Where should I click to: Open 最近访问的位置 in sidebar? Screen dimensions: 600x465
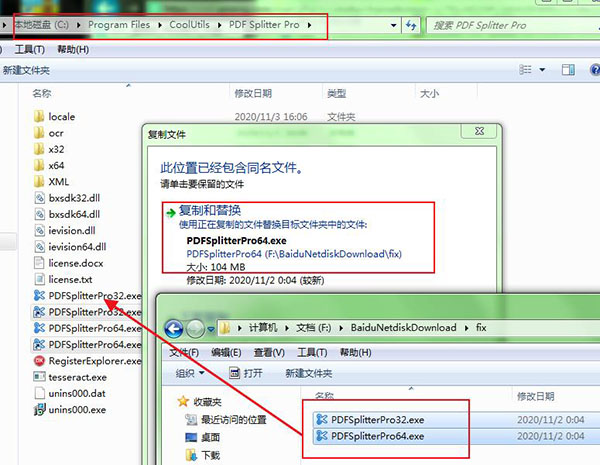[226, 420]
